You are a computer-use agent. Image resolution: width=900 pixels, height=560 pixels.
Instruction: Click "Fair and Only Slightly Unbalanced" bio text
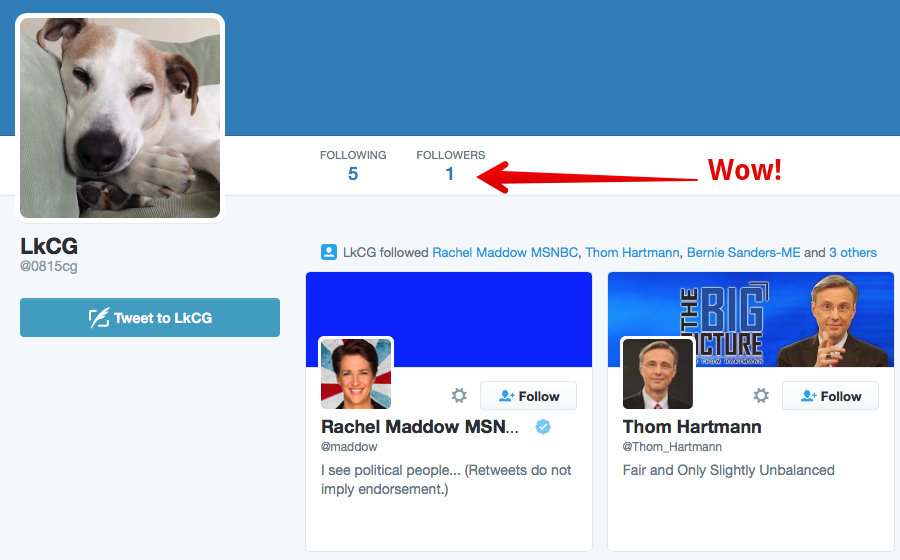pyautogui.click(x=728, y=470)
